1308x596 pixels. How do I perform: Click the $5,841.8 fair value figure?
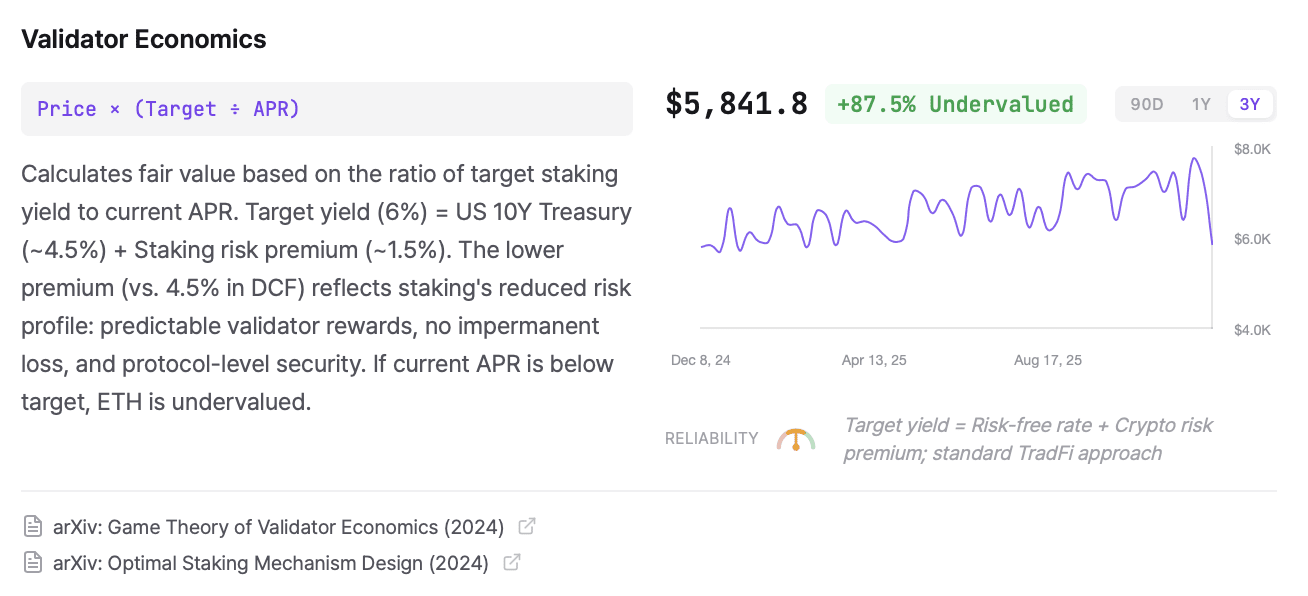(x=736, y=104)
